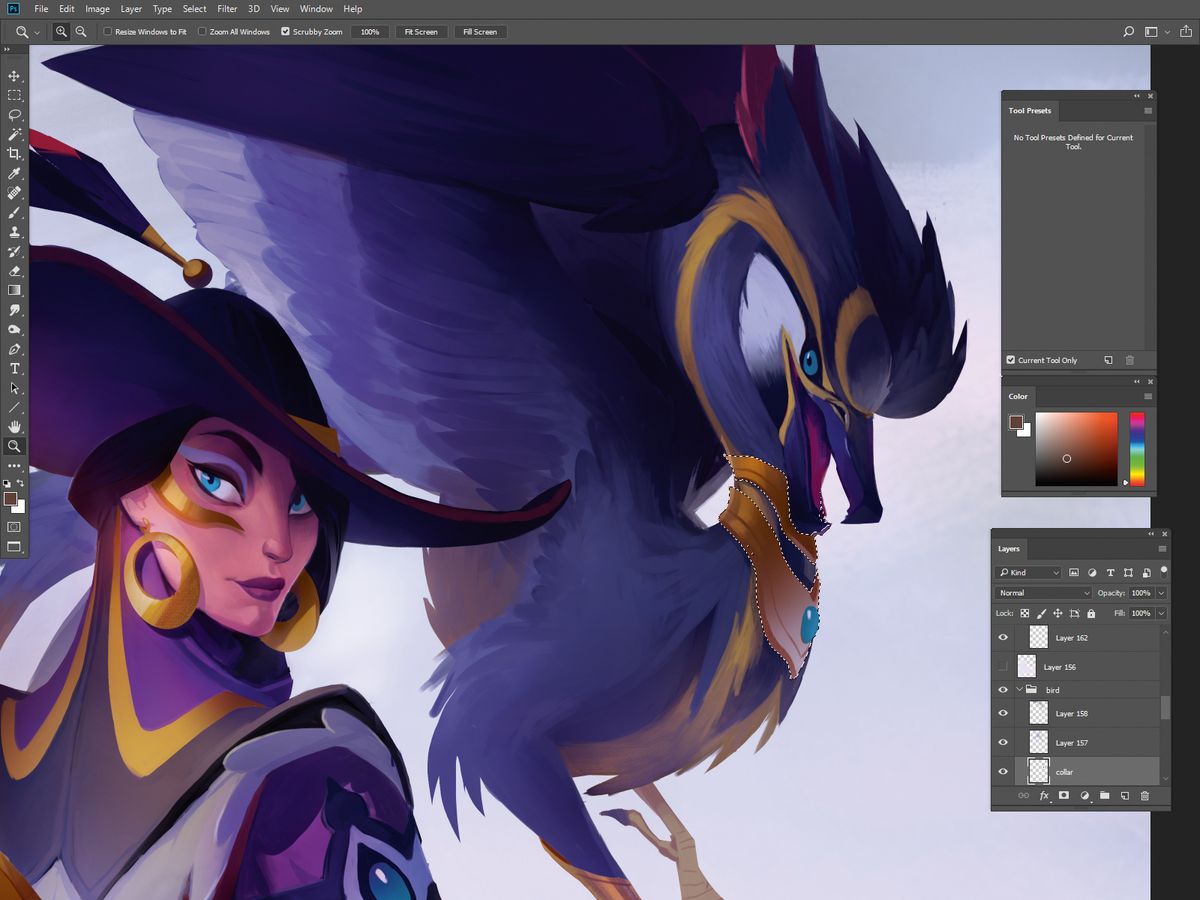Open the Add layer style (fx) menu
Viewport: 1200px width, 900px height.
(1043, 795)
